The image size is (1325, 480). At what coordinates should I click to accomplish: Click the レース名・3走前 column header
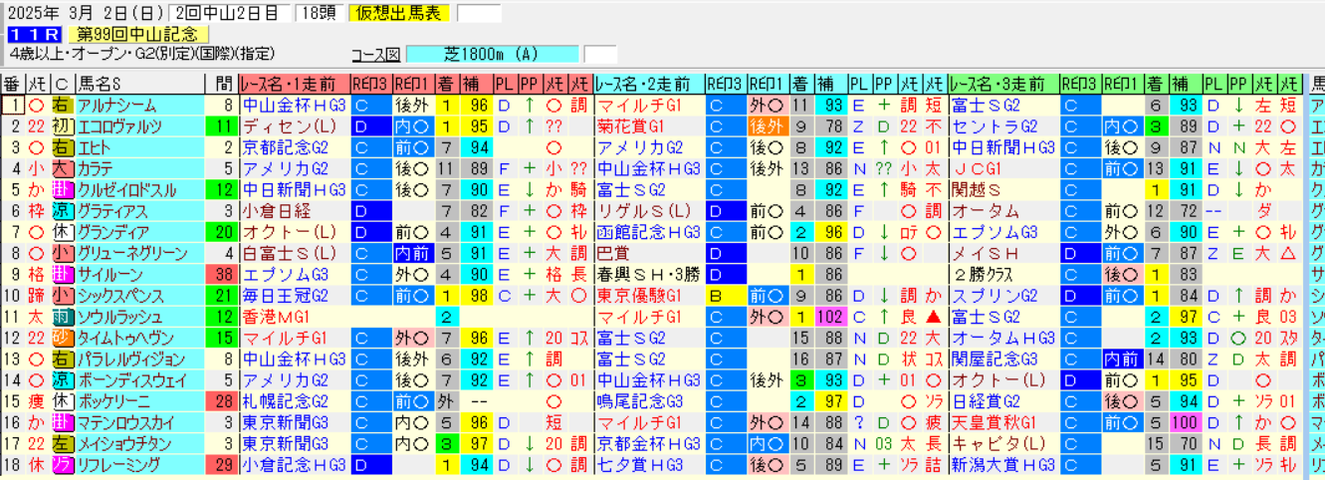point(1003,83)
